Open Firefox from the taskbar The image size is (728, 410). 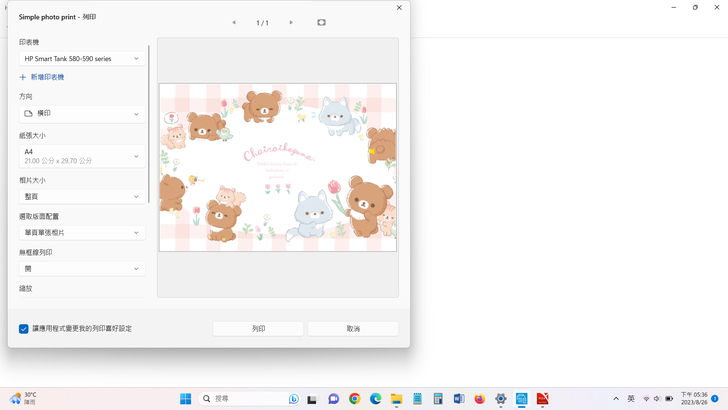[480, 399]
